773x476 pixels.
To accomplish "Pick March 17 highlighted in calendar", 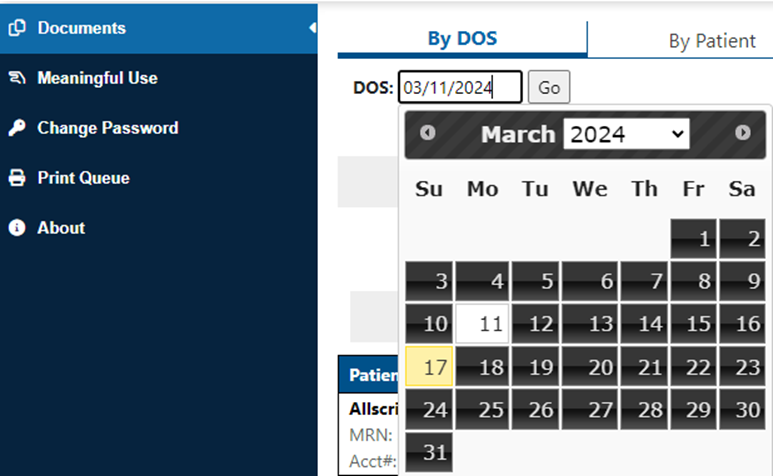I will coord(429,366).
